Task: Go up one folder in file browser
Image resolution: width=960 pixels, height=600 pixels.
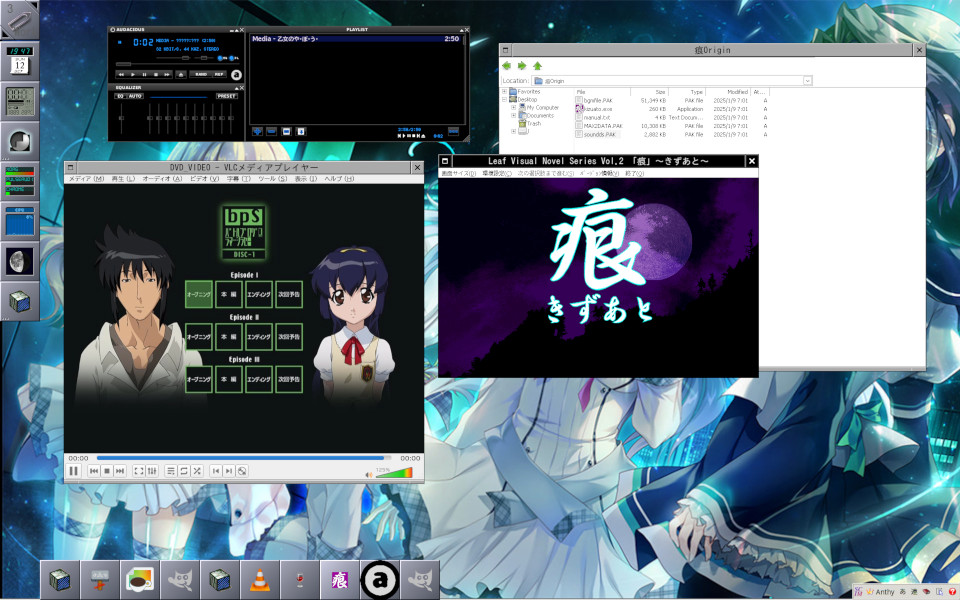Action: (x=537, y=66)
